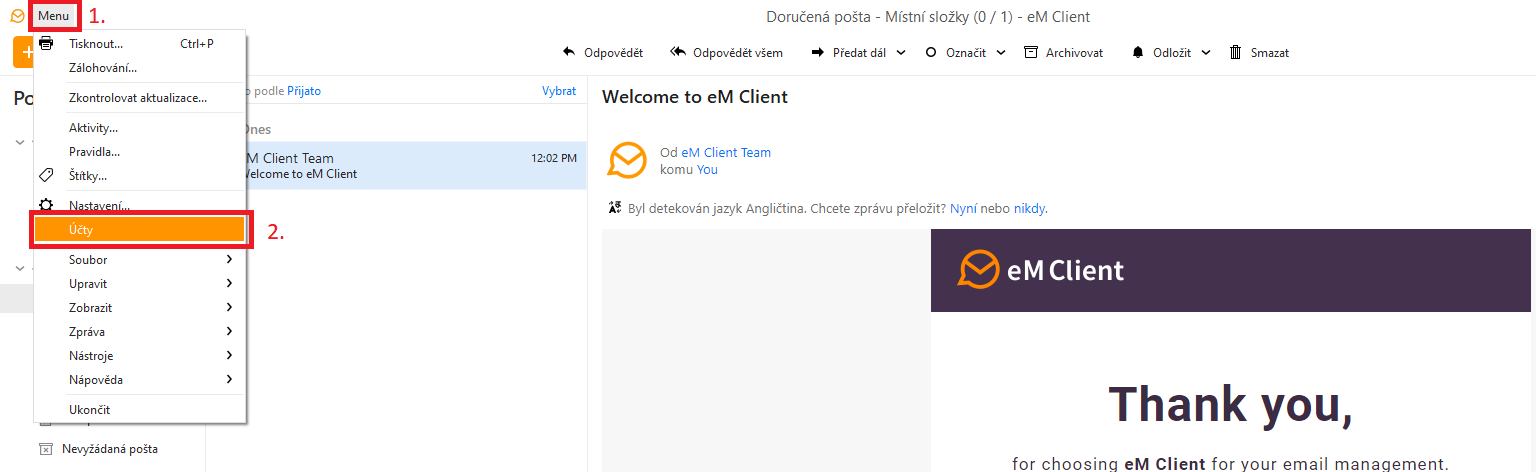Open the Nevyžádaná pošta folder
The height and width of the screenshot is (472, 1536).
click(x=109, y=449)
